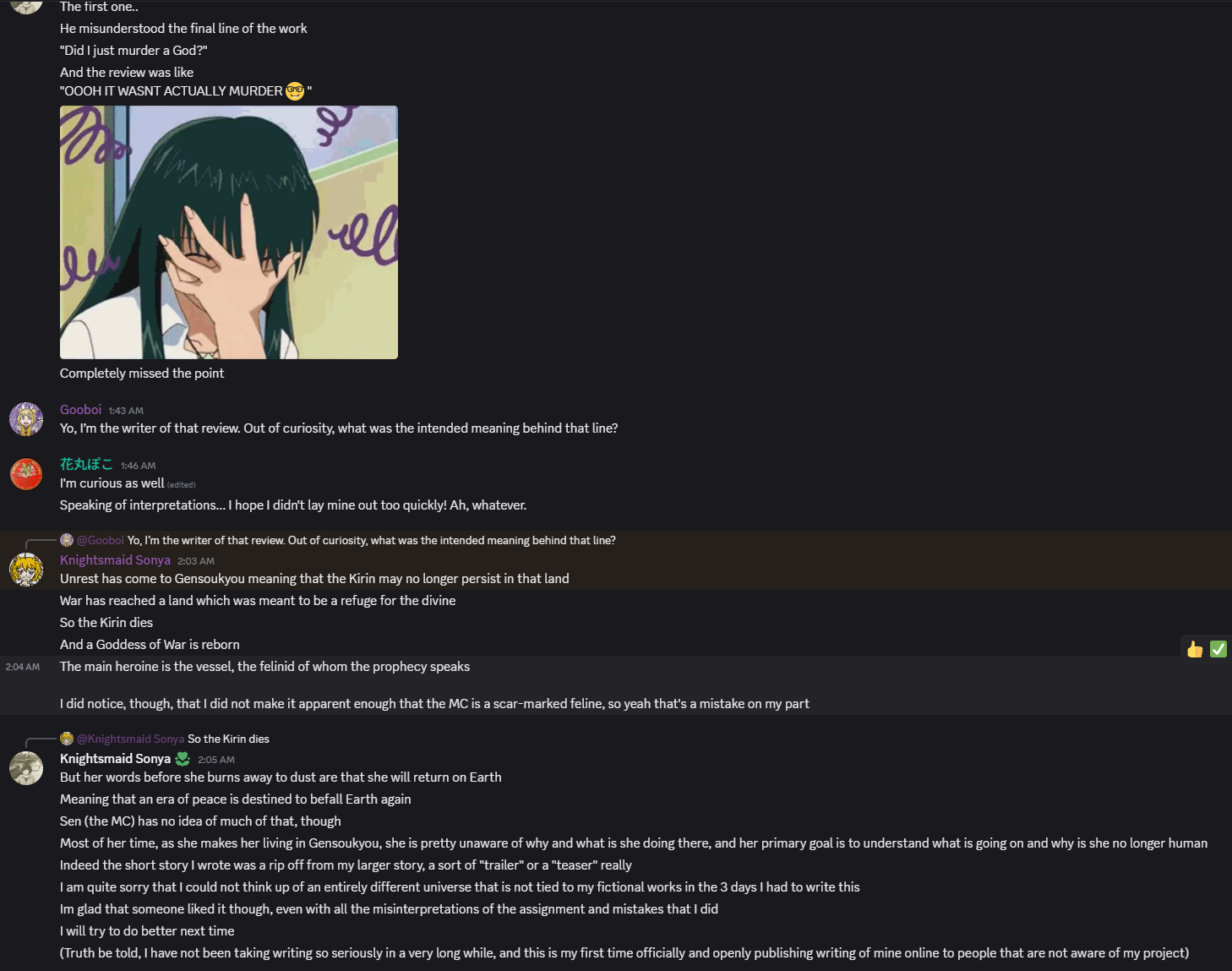Click the 2:04 AM timestamp on hovered message
Viewport: 1232px width, 971px height.
pos(23,667)
